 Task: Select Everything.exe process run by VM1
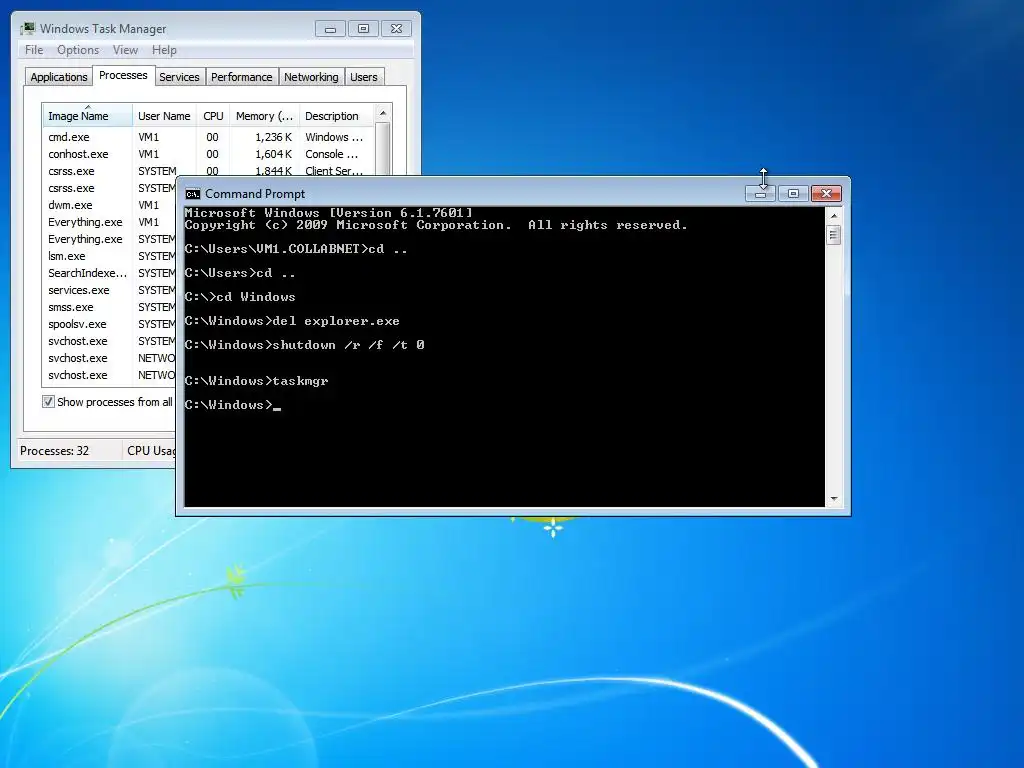pyautogui.click(x=110, y=222)
